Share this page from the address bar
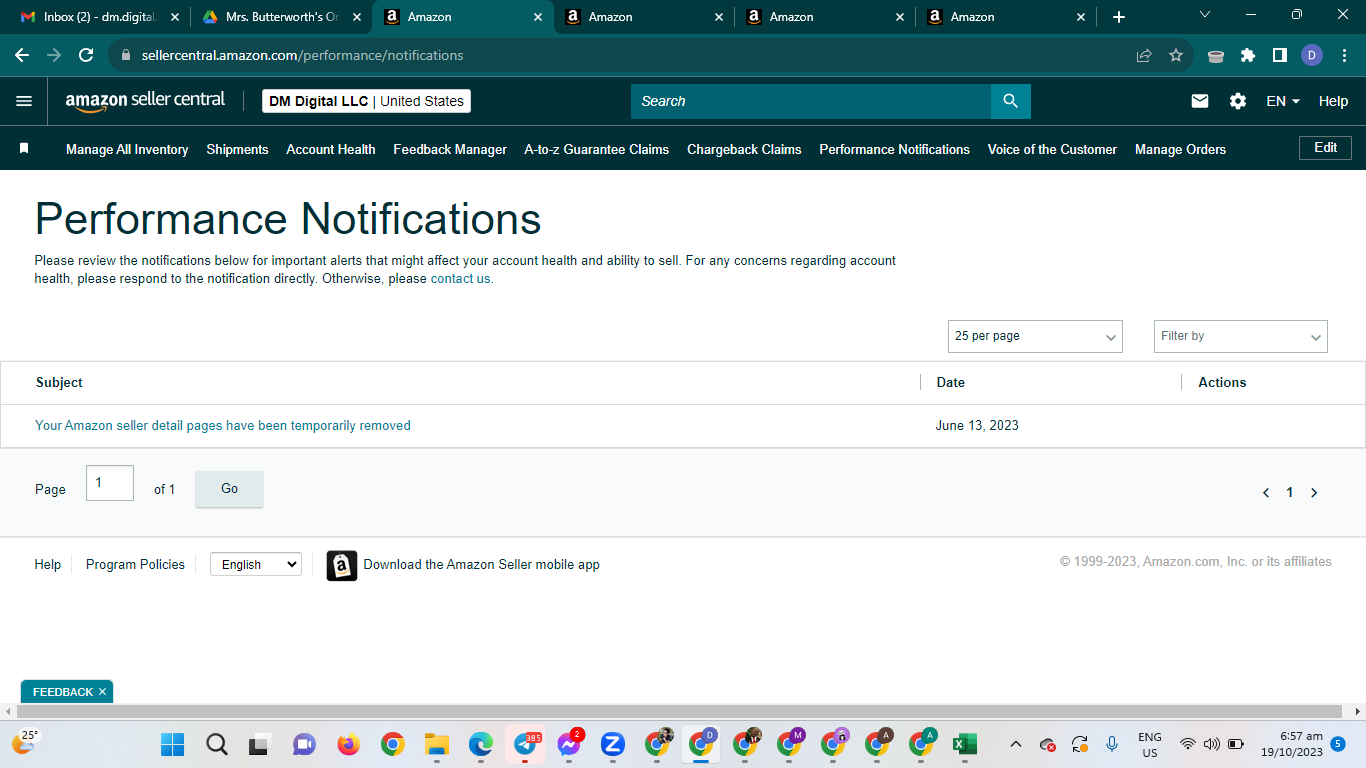 (x=1144, y=55)
